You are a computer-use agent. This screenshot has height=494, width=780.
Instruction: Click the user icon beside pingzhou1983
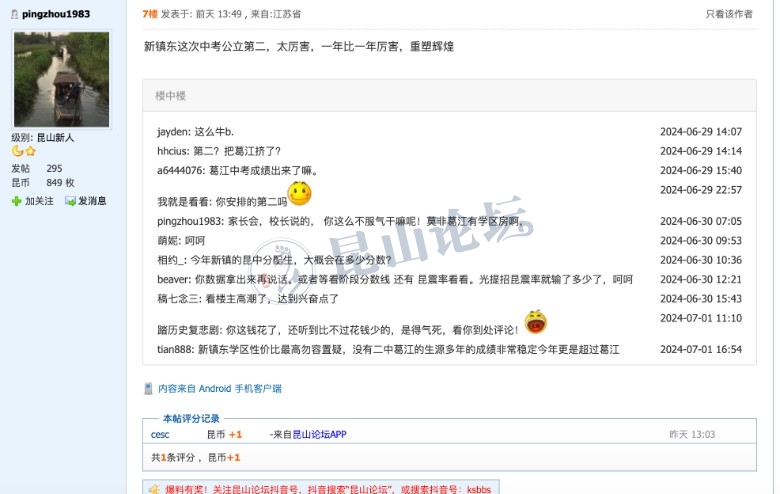15,14
